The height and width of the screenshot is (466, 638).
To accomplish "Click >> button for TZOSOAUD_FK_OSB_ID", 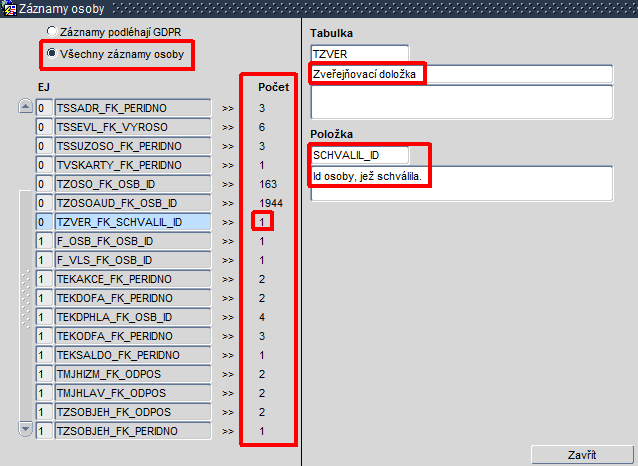I will pyautogui.click(x=228, y=203).
